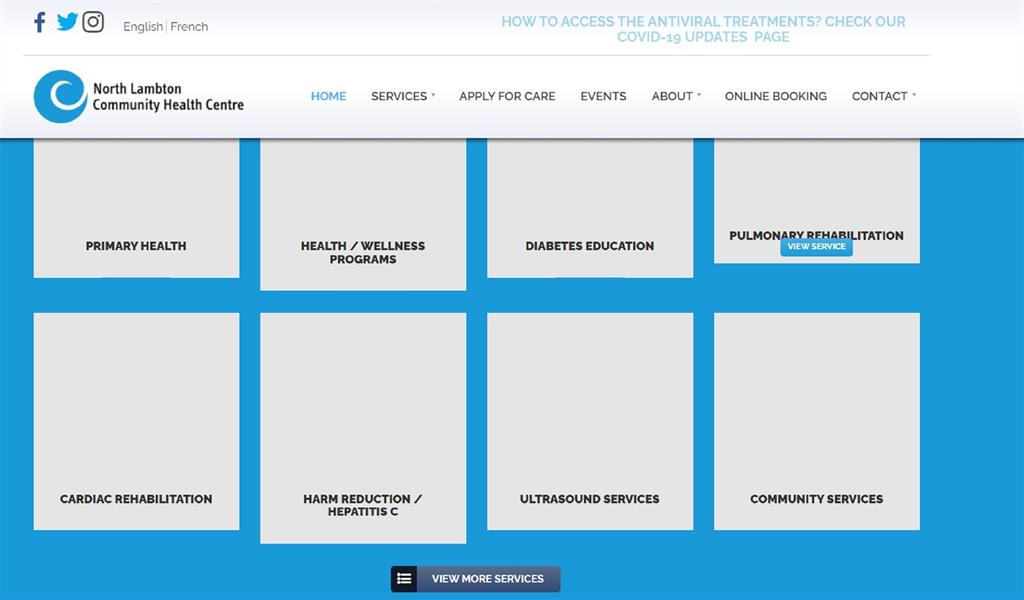Viewport: 1024px width, 600px height.
Task: Open the Health / Wellness Programs card
Action: tap(363, 214)
